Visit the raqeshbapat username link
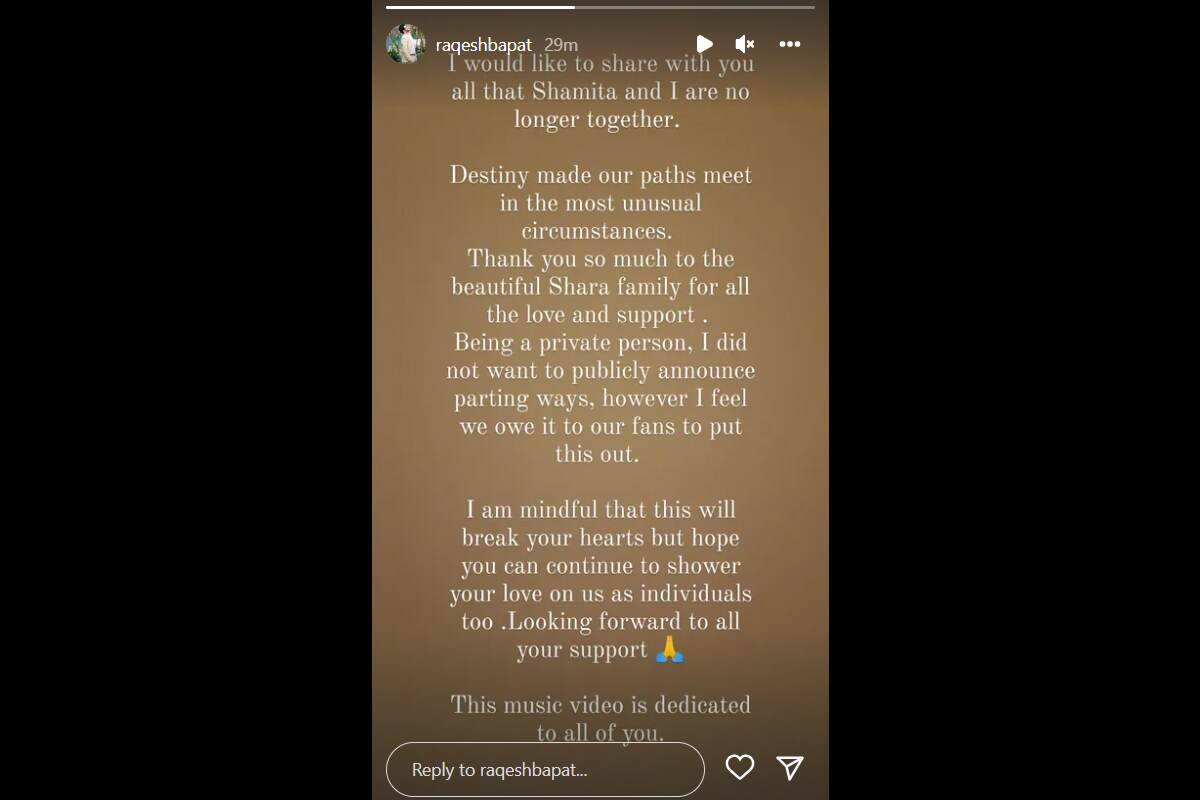 pyautogui.click(x=484, y=45)
